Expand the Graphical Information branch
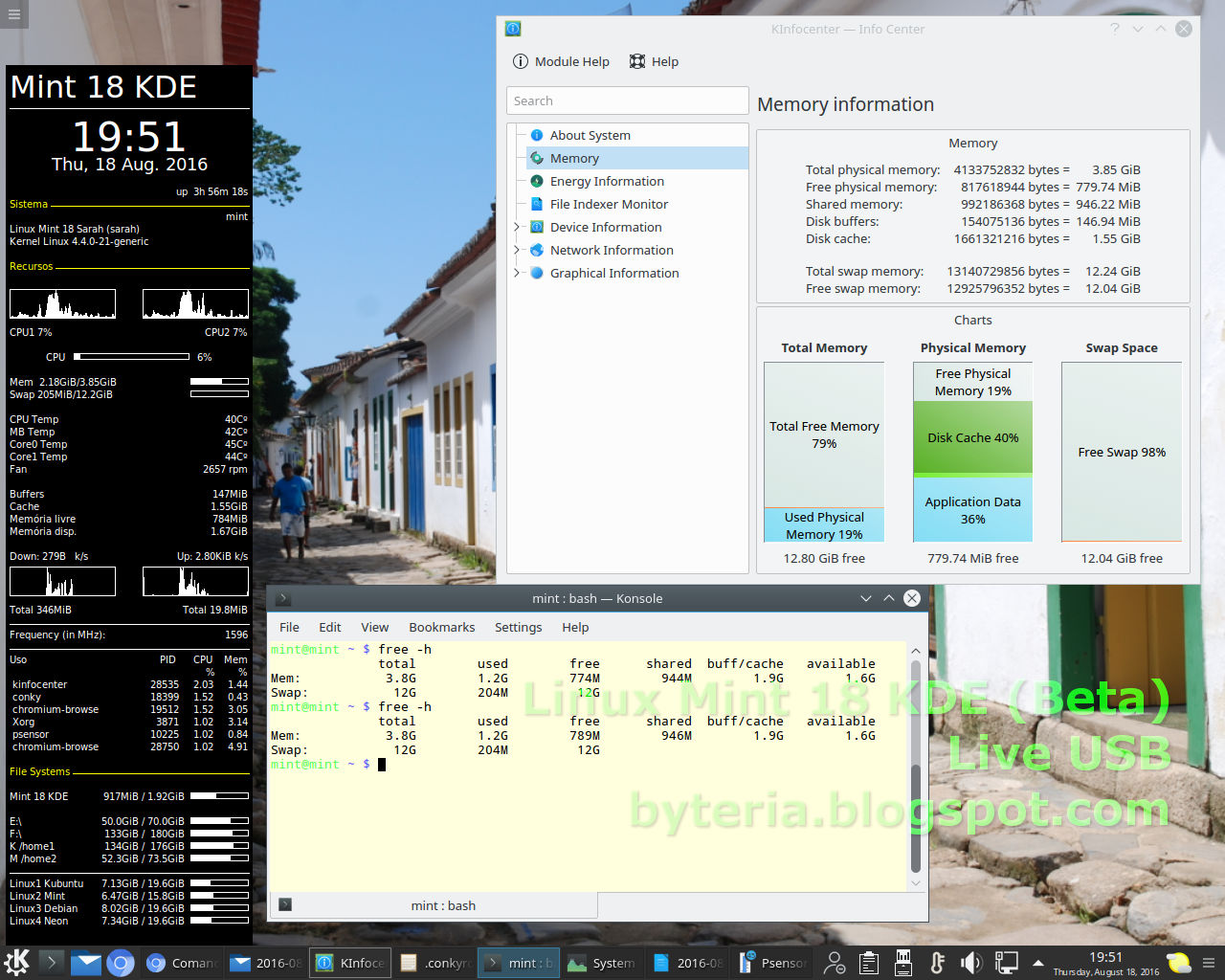Viewport: 1225px width, 980px height. (517, 273)
